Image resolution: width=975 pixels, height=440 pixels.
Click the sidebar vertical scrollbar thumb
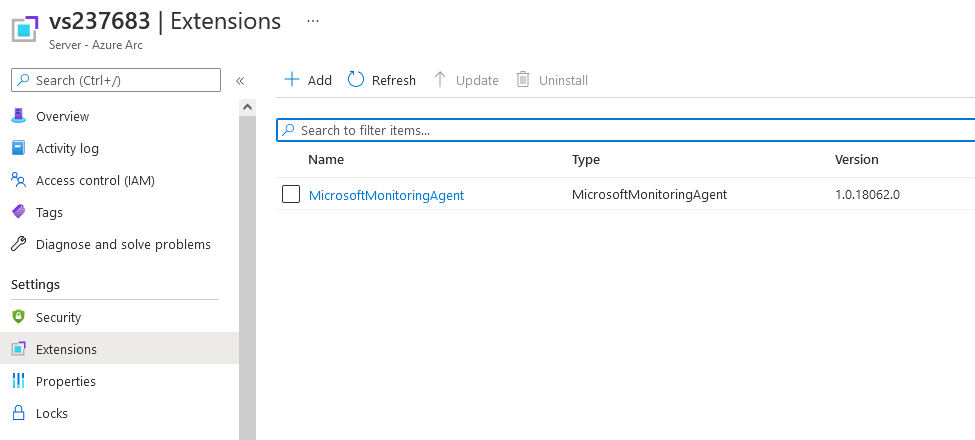click(247, 277)
